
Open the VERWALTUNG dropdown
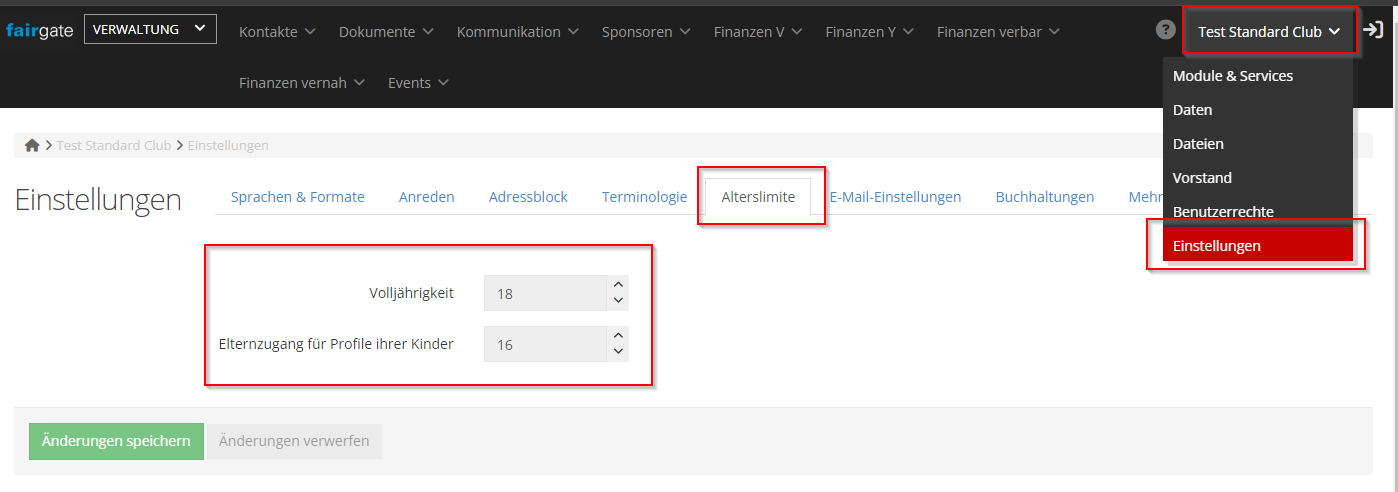150,29
